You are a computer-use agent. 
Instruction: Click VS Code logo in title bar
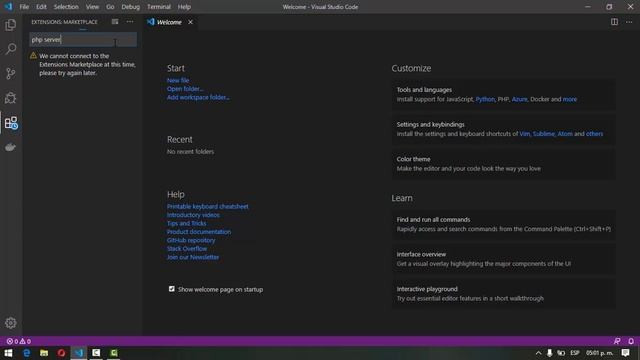tap(8, 7)
